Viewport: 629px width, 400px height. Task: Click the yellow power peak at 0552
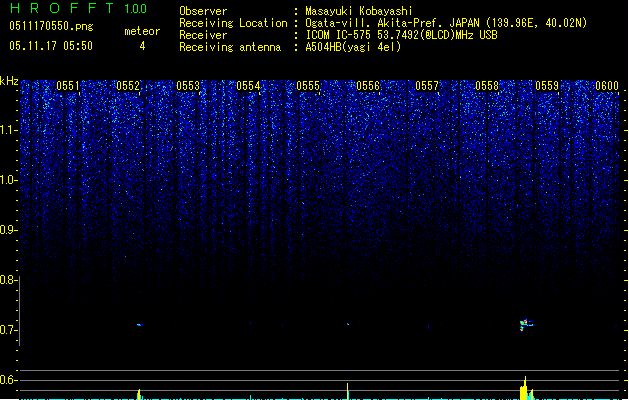[x=139, y=394]
